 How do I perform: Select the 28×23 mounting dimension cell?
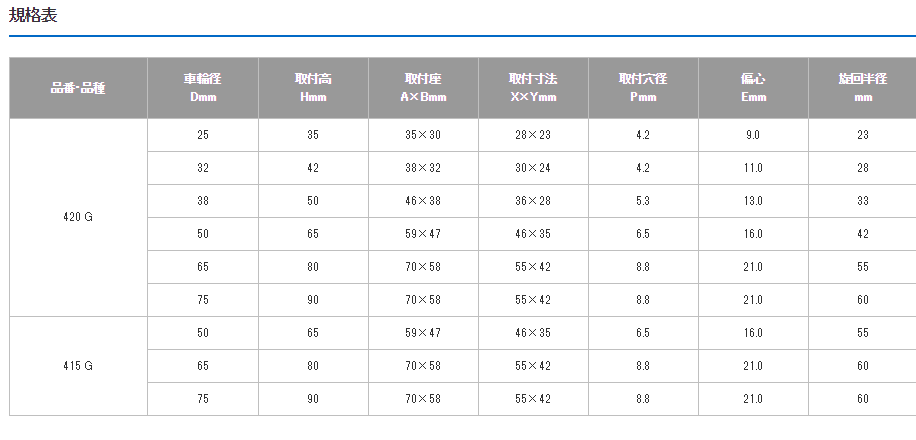pyautogui.click(x=532, y=135)
